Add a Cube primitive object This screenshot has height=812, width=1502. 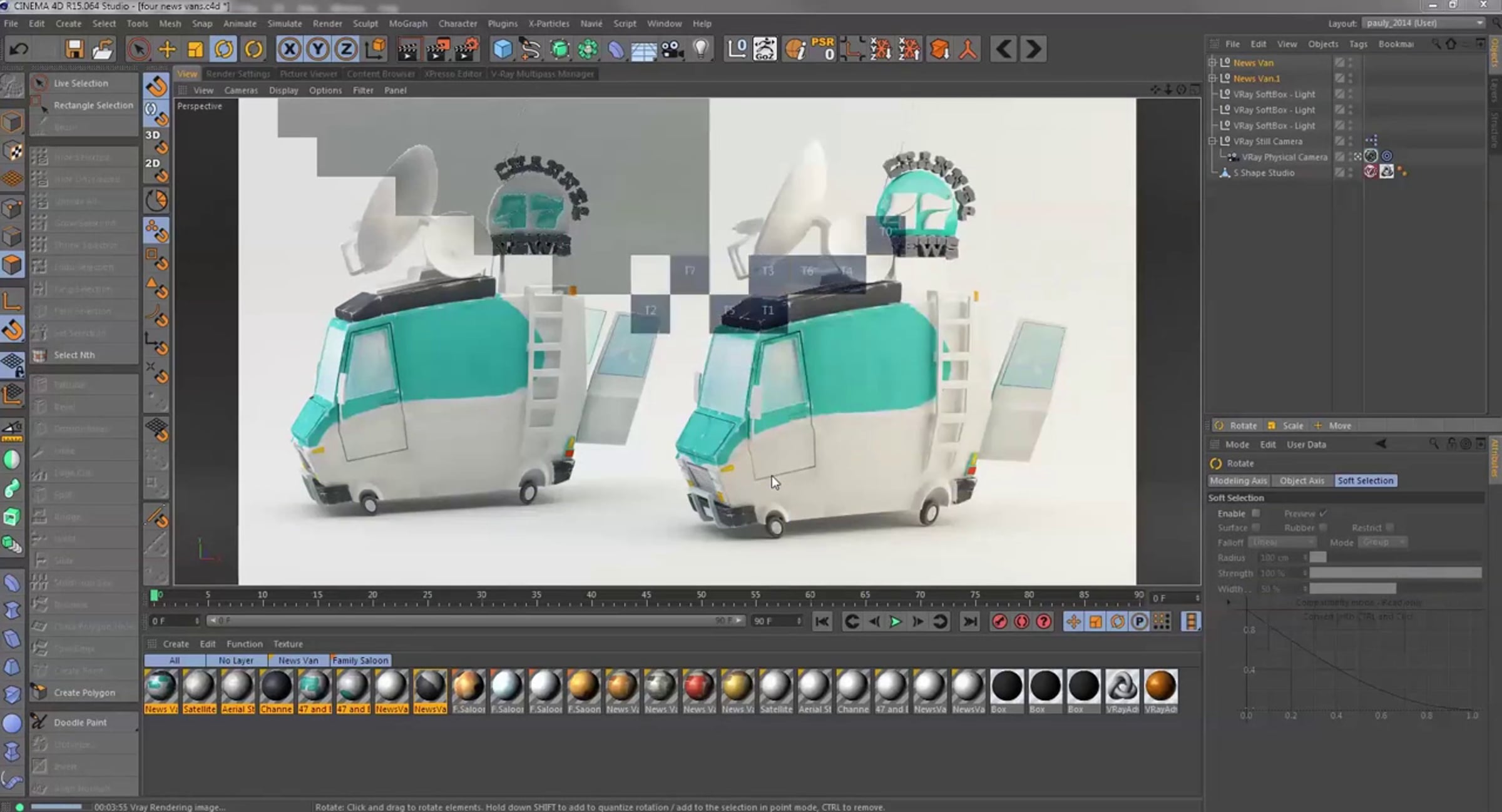pyautogui.click(x=502, y=49)
